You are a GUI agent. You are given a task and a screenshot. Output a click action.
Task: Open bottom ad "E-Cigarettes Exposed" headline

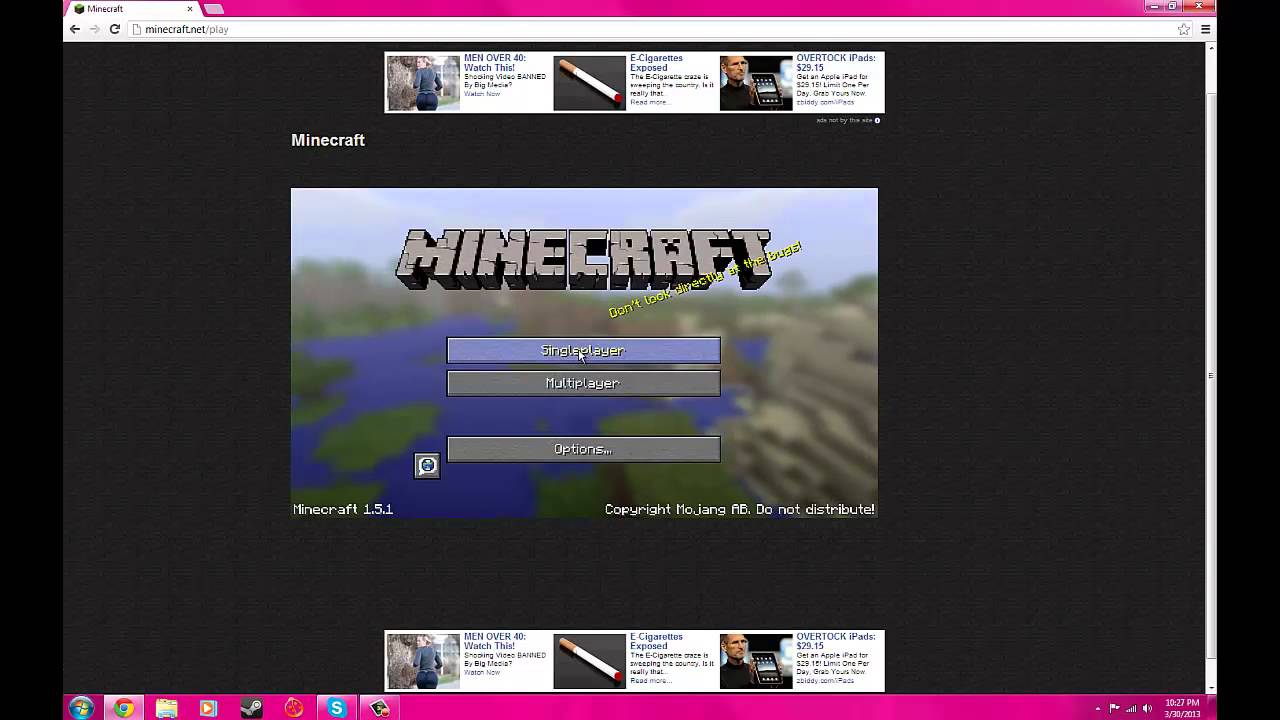[656, 641]
